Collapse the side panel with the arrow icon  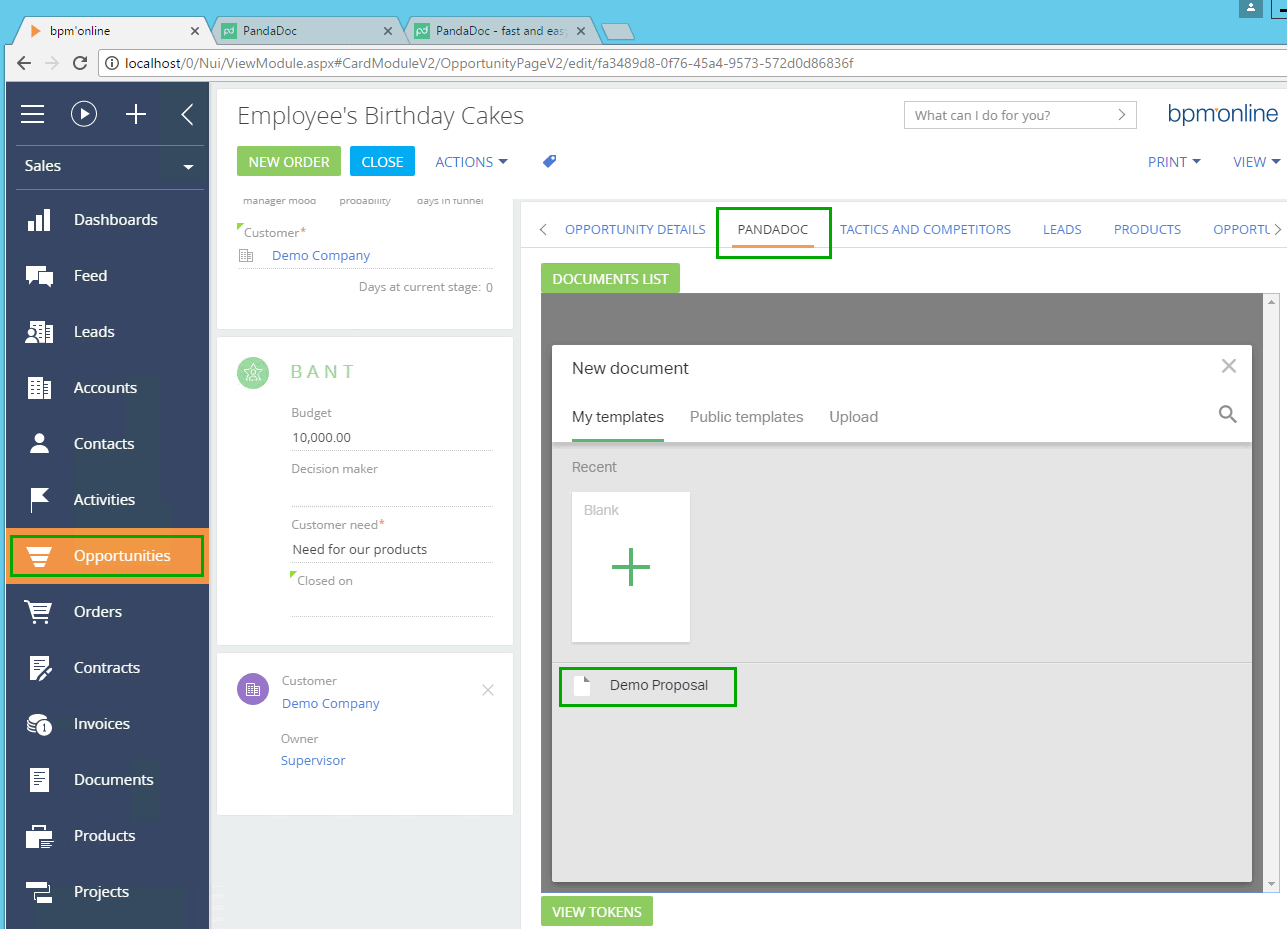point(187,115)
